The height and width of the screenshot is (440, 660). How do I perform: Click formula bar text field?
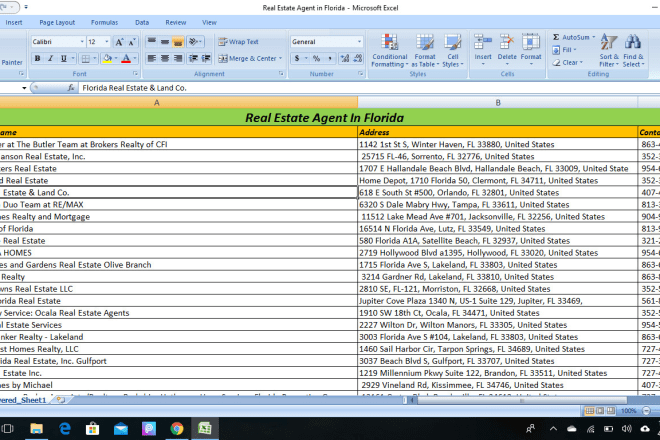369,88
